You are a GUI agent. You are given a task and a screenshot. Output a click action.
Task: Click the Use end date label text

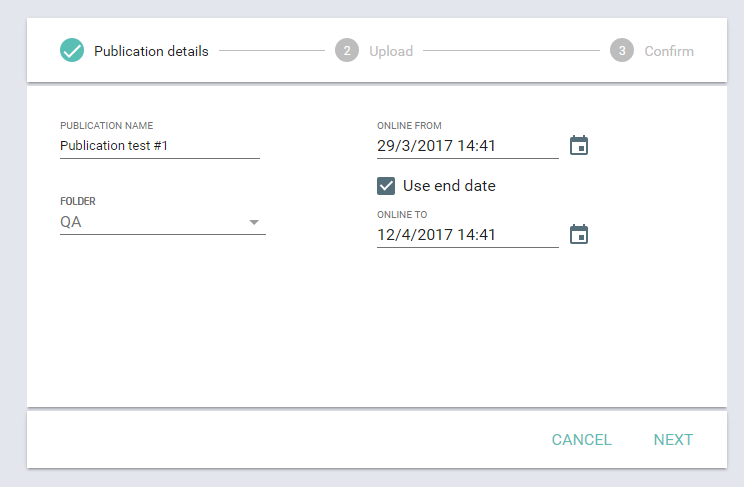pos(449,186)
